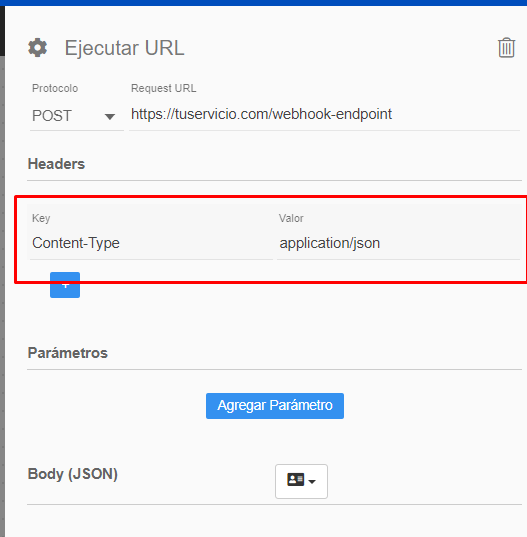The width and height of the screenshot is (527, 537).
Task: Open the POST protocol dropdown
Action: tap(76, 116)
